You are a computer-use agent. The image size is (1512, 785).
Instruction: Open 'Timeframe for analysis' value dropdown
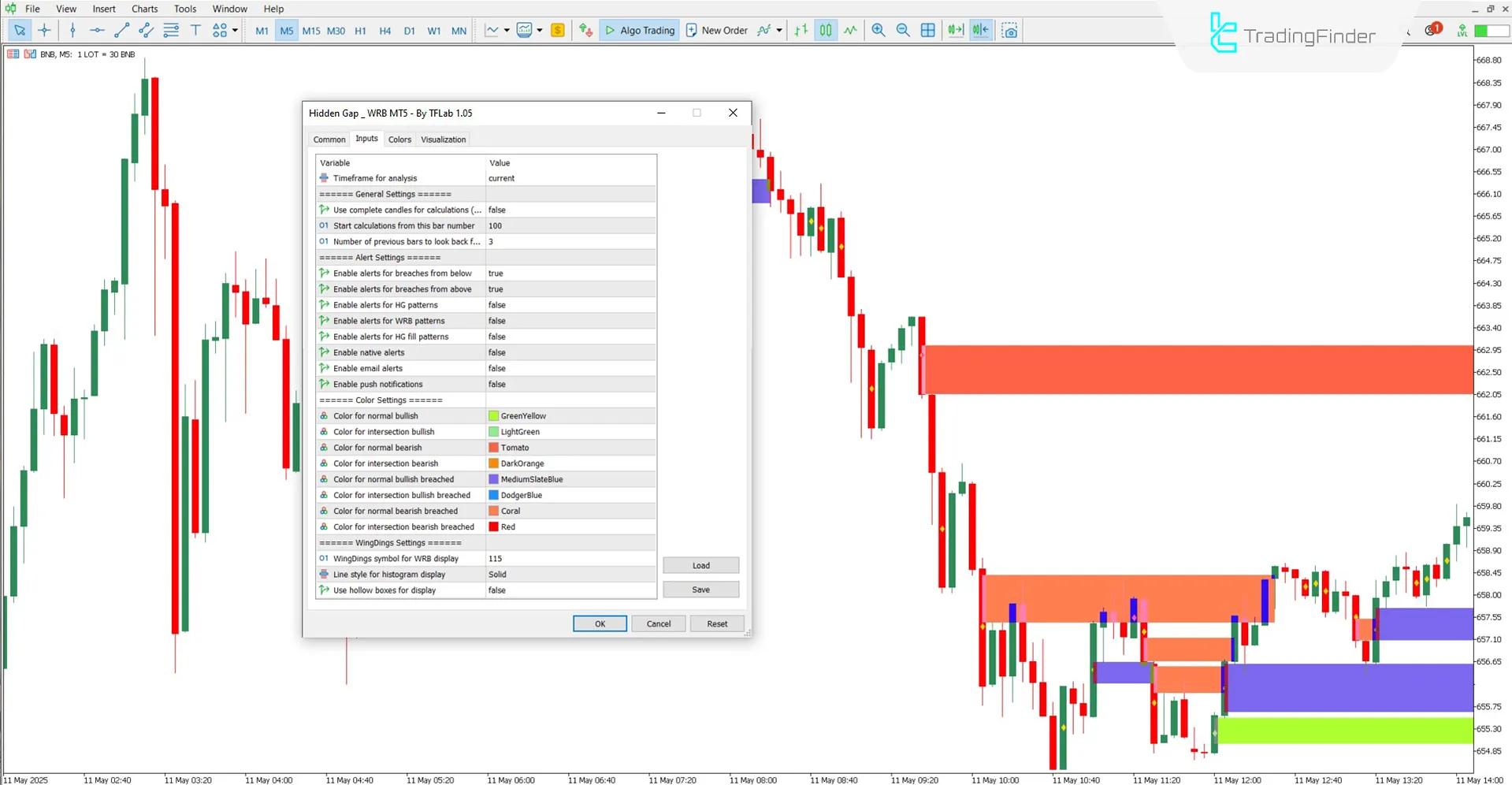[x=570, y=178]
